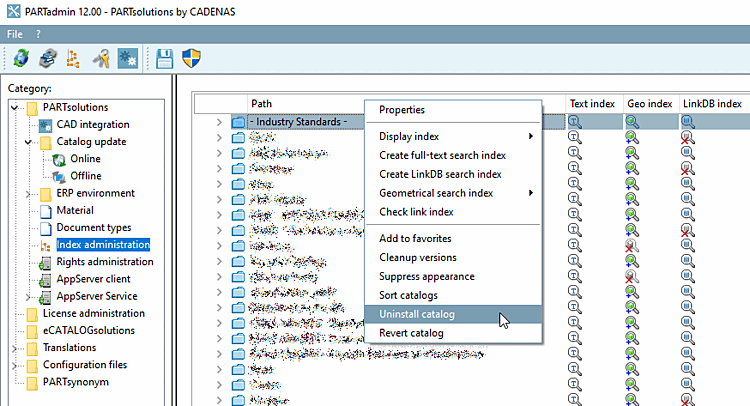The width and height of the screenshot is (750, 406).
Task: Click Uninstall catalog in the context menu
Action: (453, 314)
